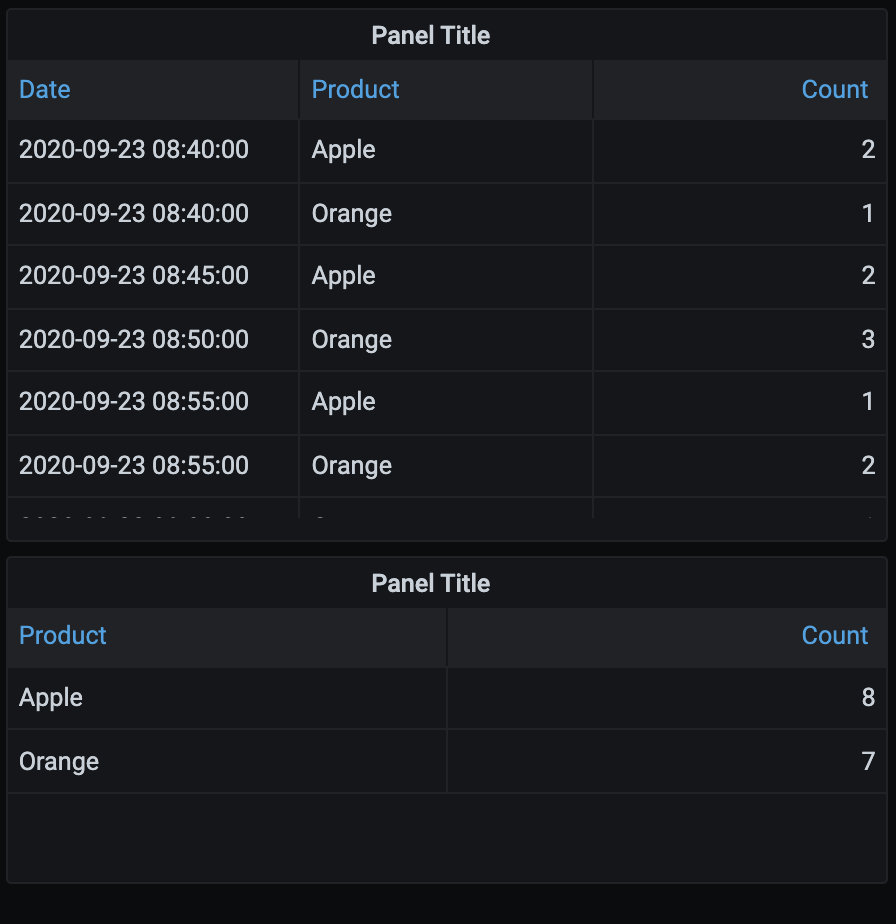Screen dimensions: 896x924
Task: Click the 08:40:00 date cell in the Apple row
Action: coord(134,150)
